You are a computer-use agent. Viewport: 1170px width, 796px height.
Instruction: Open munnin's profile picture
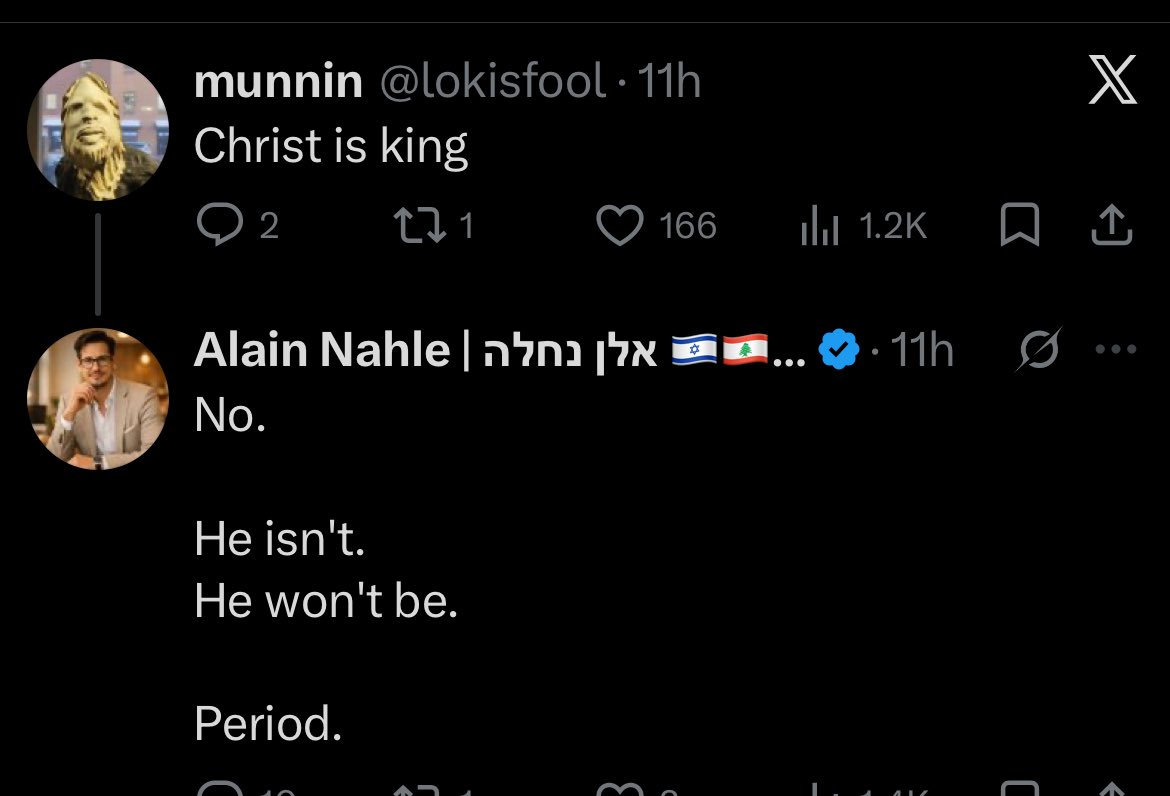(x=98, y=130)
